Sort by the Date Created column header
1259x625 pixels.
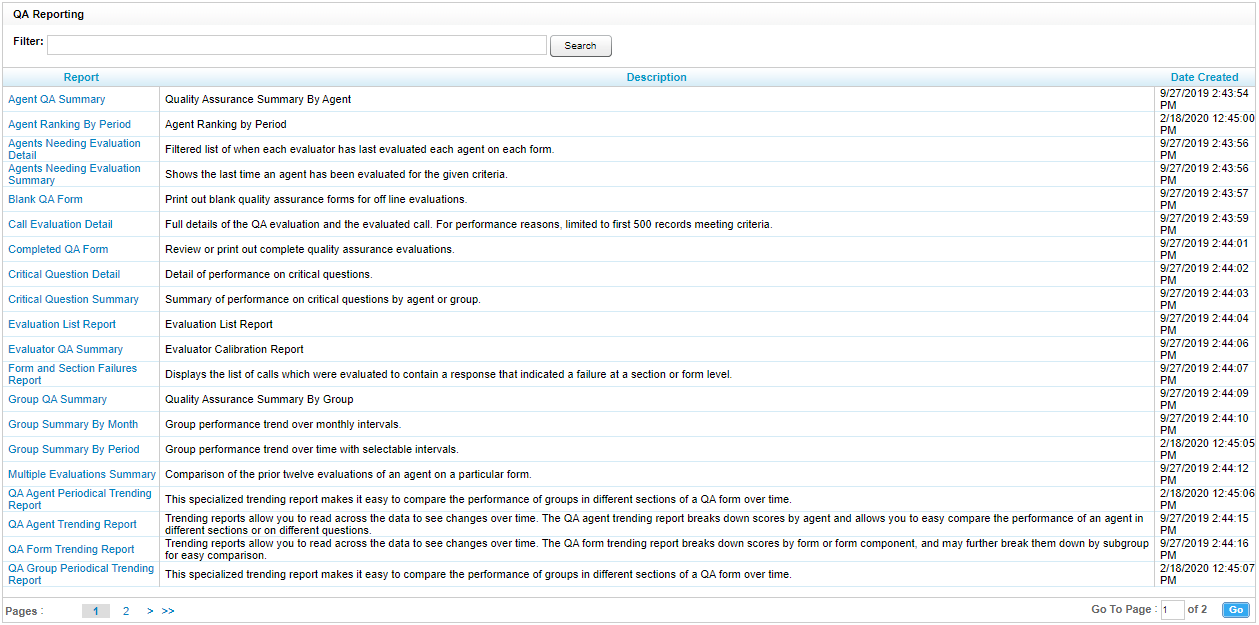[x=1204, y=77]
